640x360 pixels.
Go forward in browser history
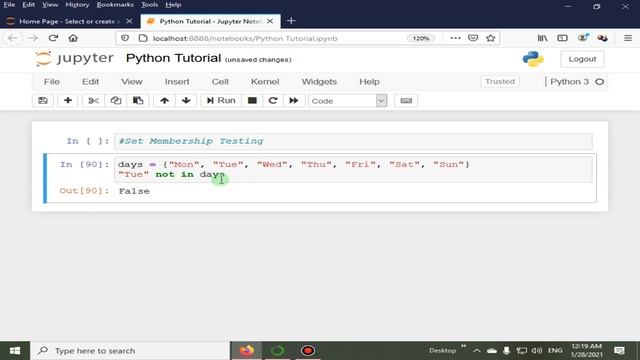33,38
